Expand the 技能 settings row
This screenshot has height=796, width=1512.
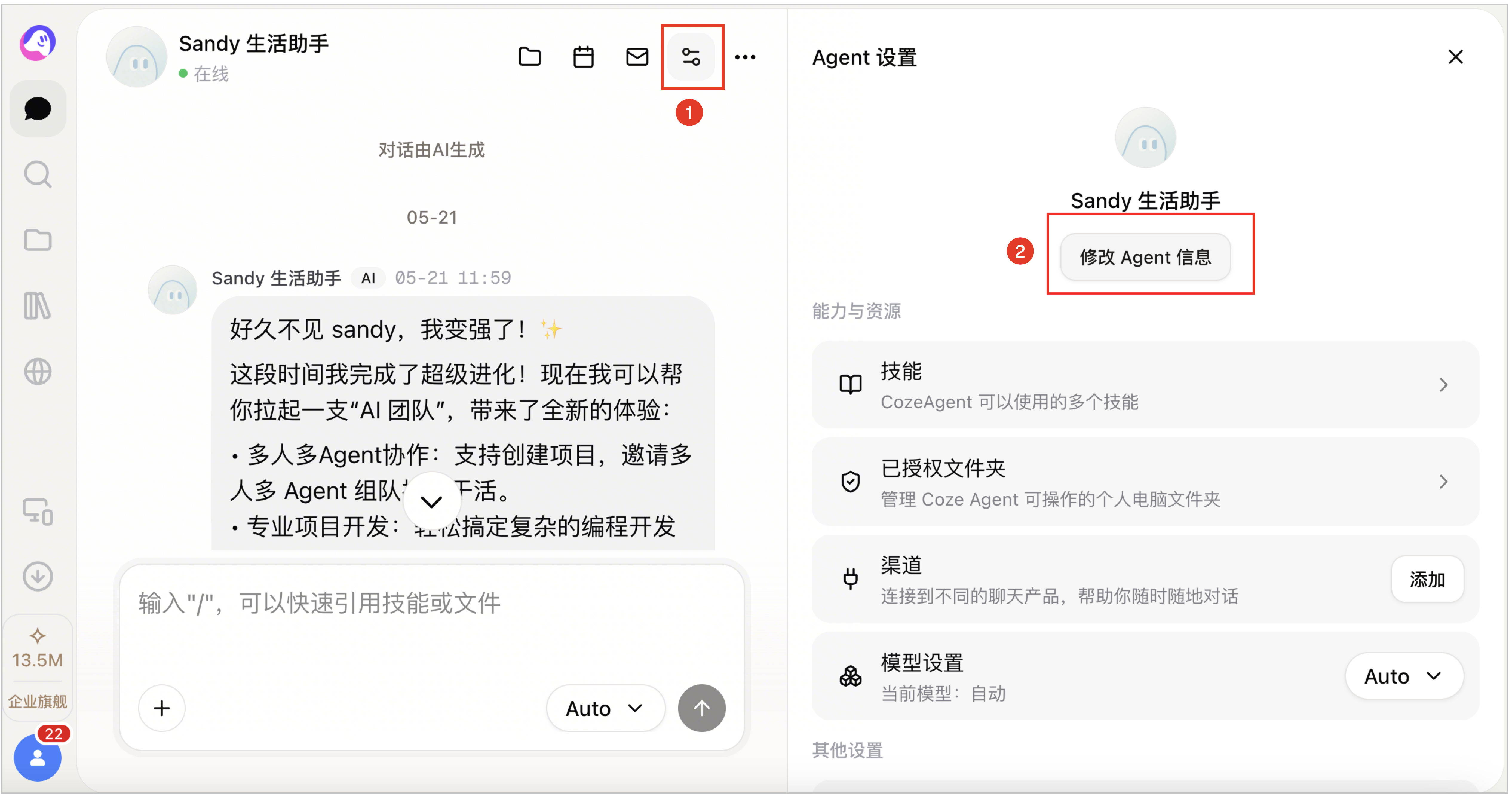click(1145, 385)
